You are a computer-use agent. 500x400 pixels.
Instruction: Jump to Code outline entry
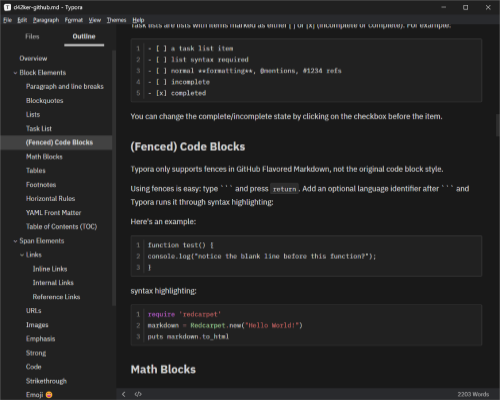tap(33, 367)
